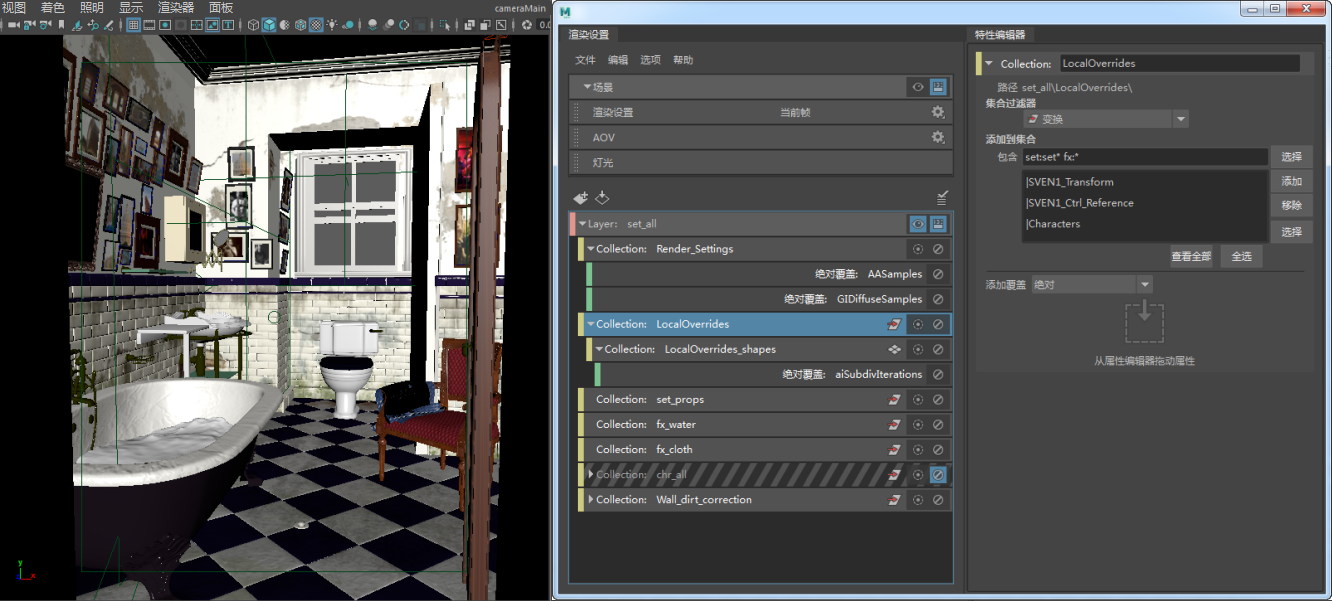Image resolution: width=1332 pixels, height=601 pixels.
Task: Toggle the resolution gate icon in viewport toolbar
Action: coord(165,24)
